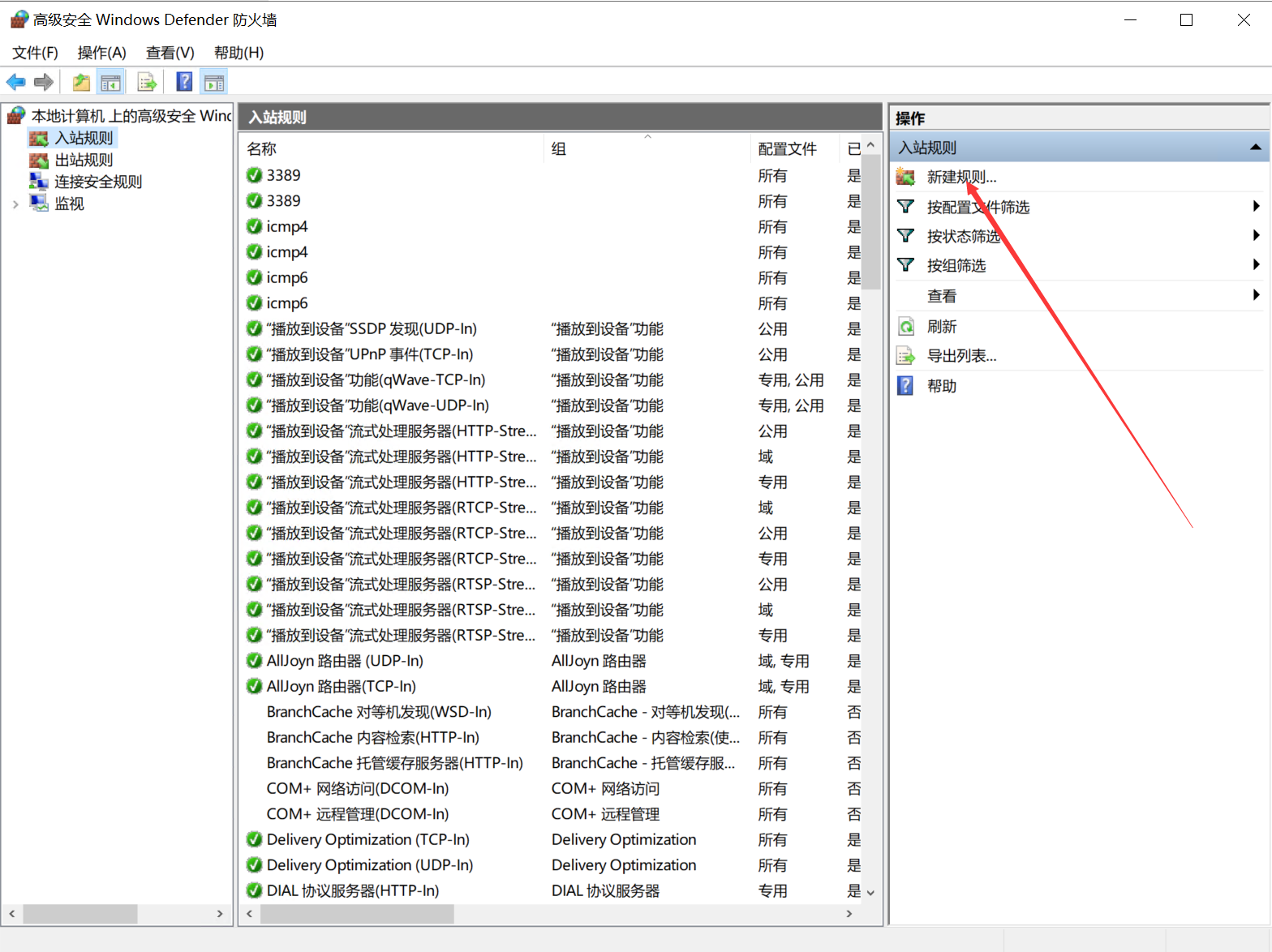Select “播放到设备”UPnP 事件(TCP-In) rule
1272x952 pixels.
(552, 354)
